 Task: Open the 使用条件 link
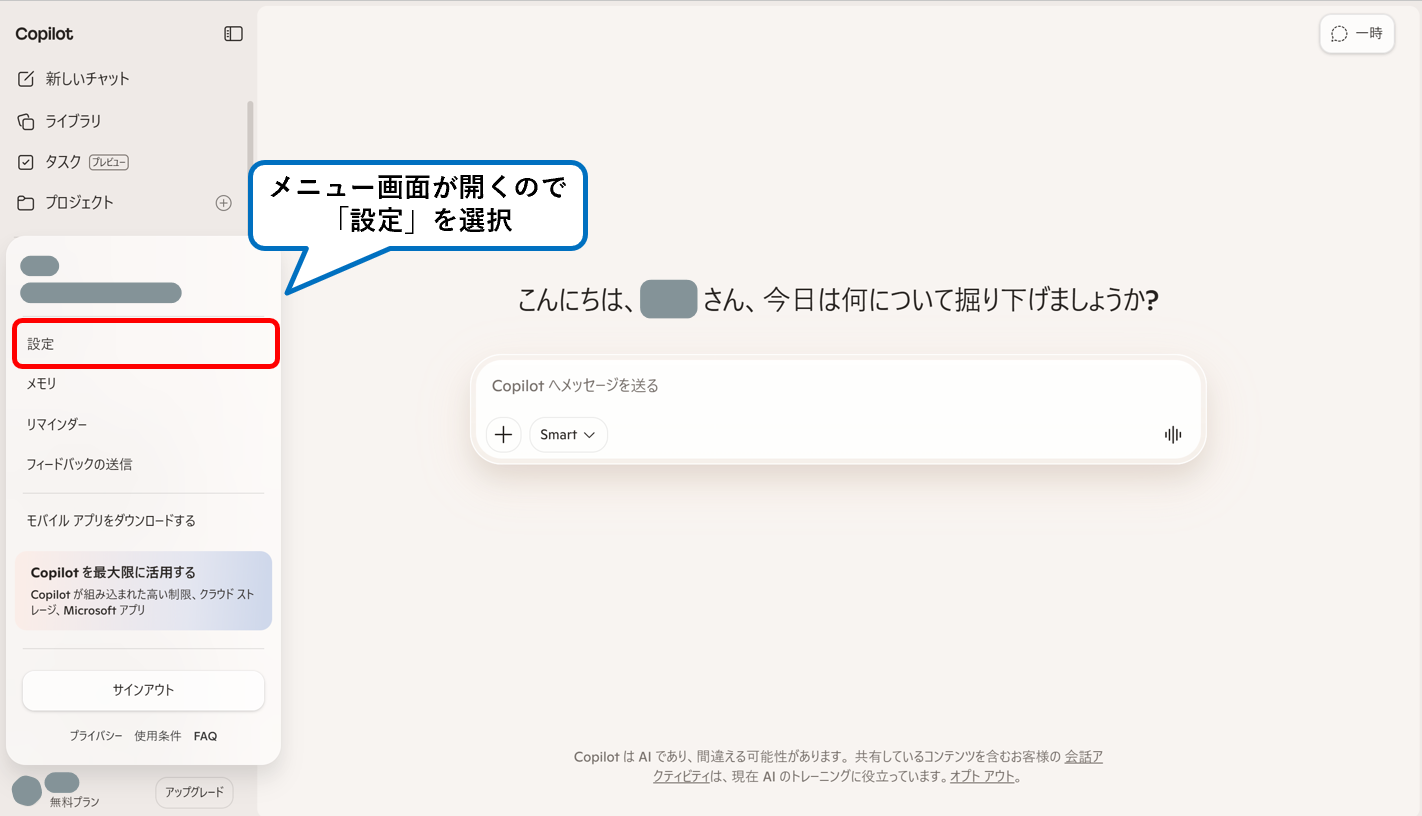pos(158,736)
